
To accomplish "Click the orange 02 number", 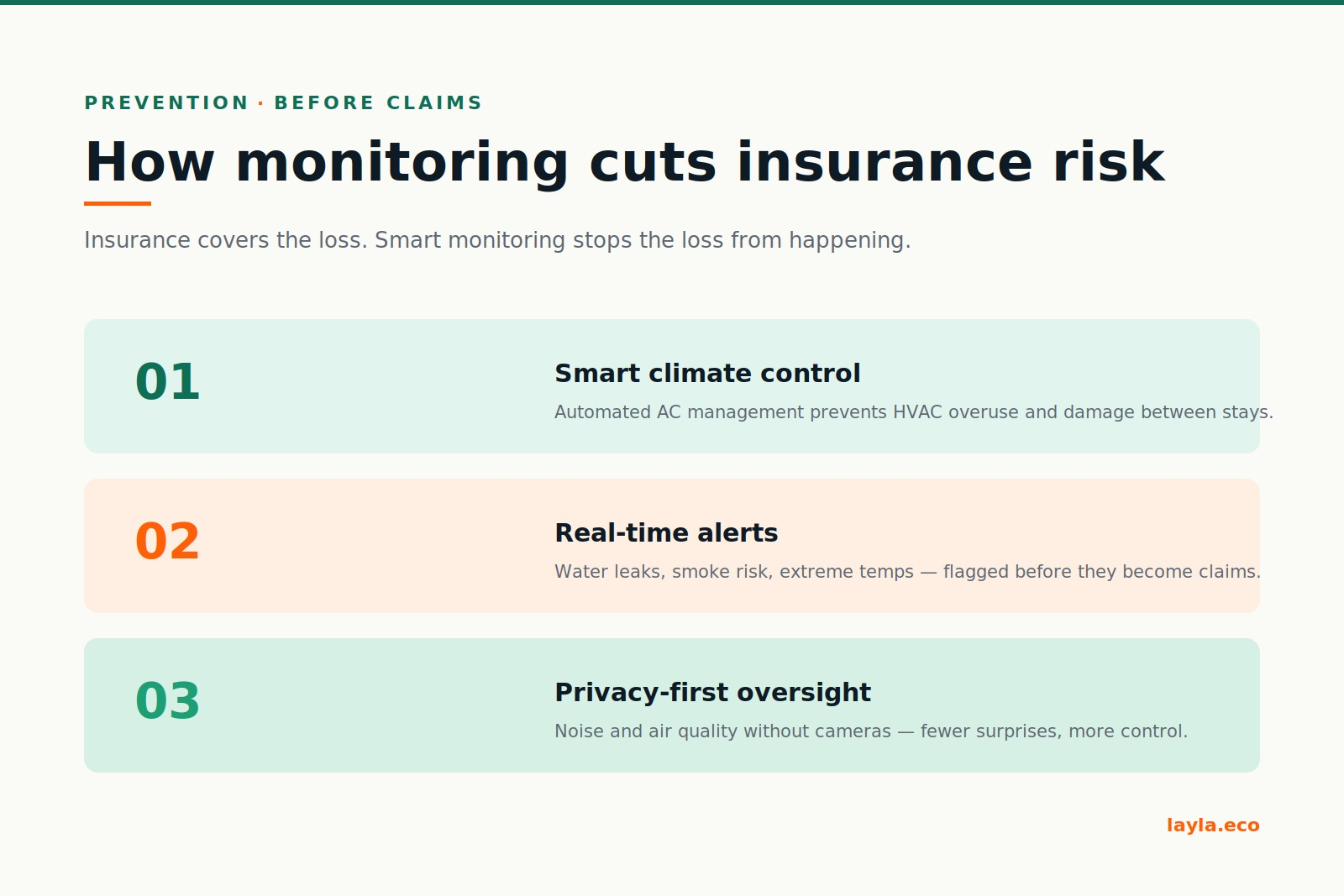I will click(167, 542).
